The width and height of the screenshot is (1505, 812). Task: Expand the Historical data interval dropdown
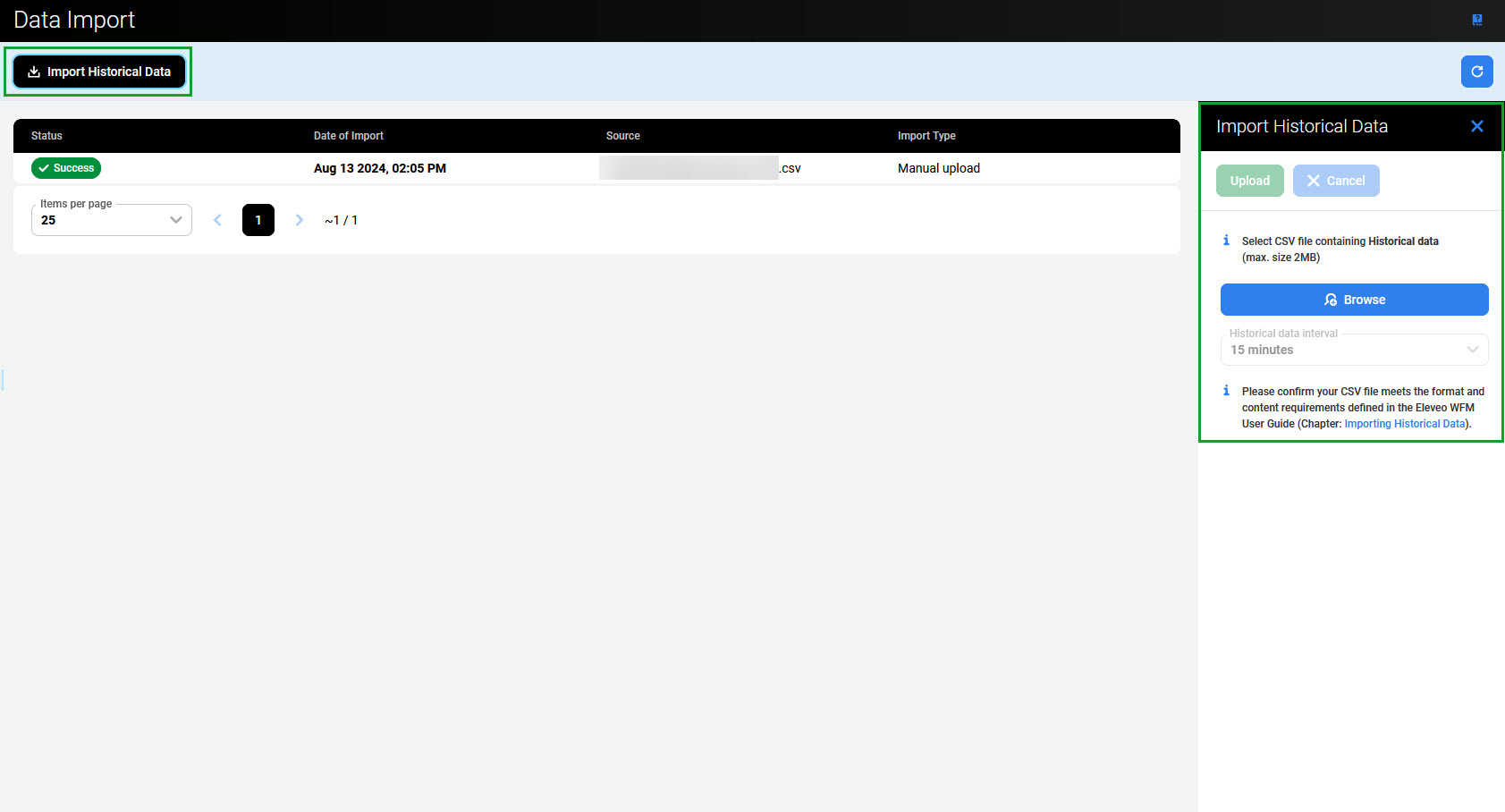1354,350
